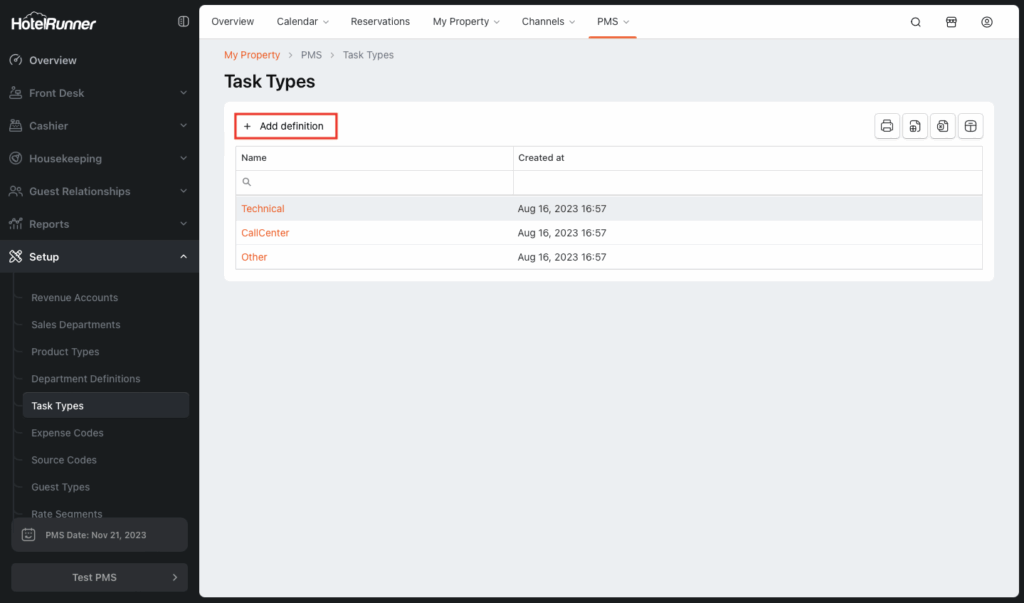Select Expense Codes in the Setup menu

click(x=67, y=433)
